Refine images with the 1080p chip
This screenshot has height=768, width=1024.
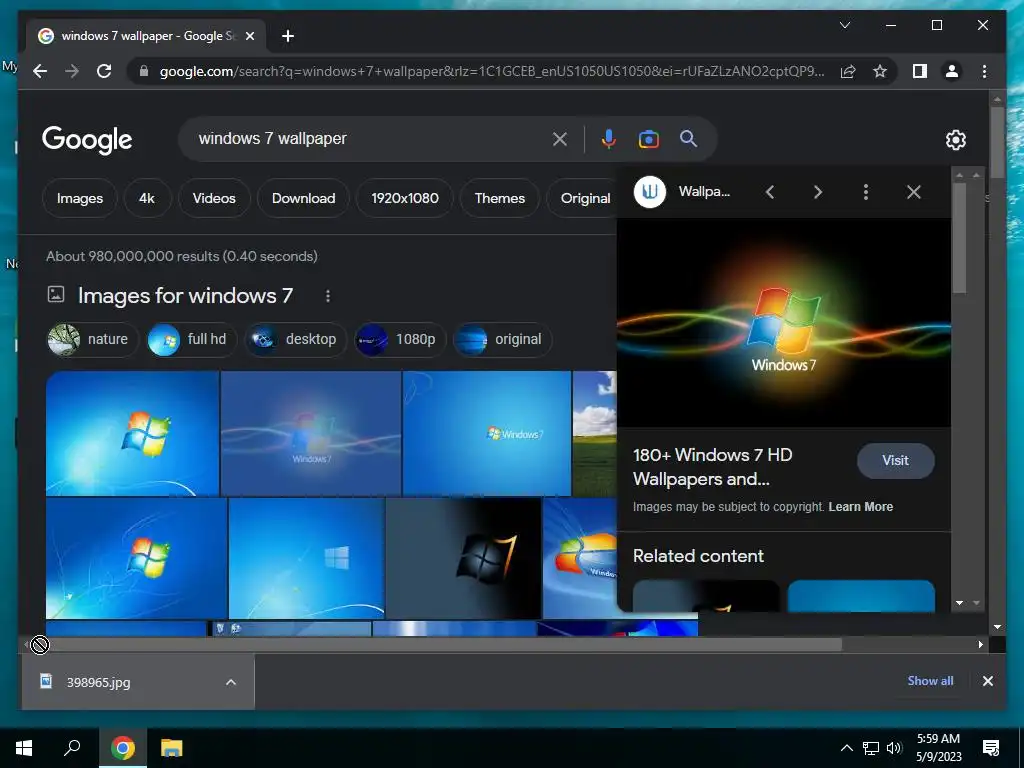coord(400,340)
